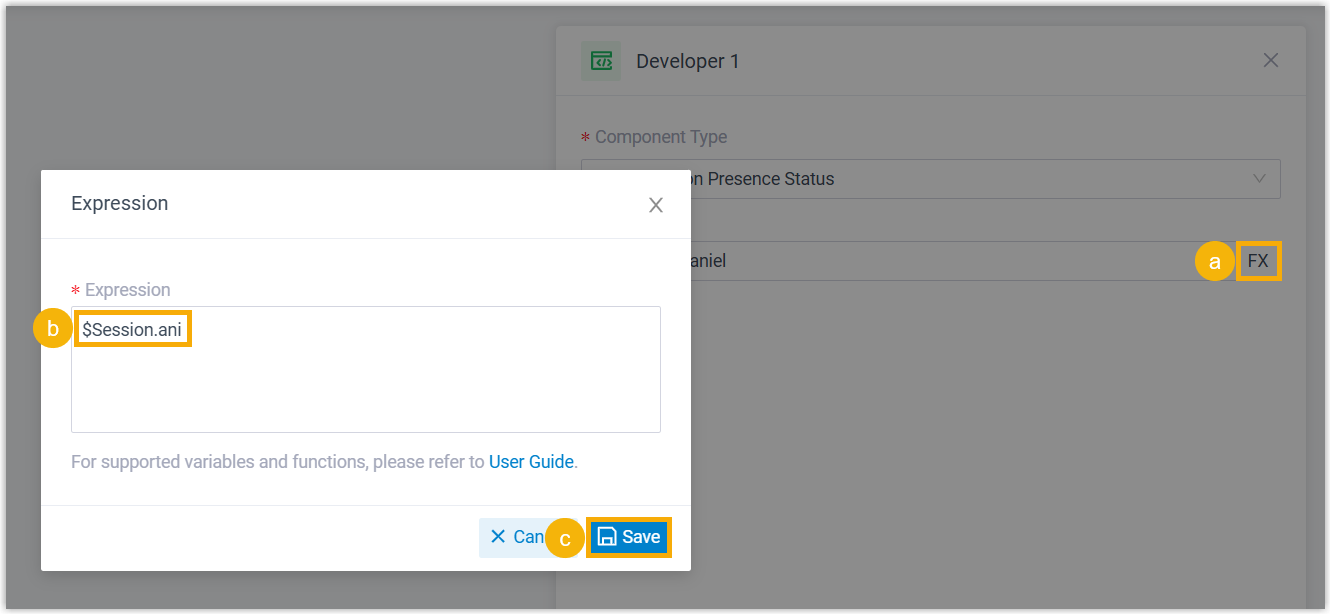Viewport: 1331px width, 615px height.
Task: Click the Expression dialog title
Action: pos(119,203)
